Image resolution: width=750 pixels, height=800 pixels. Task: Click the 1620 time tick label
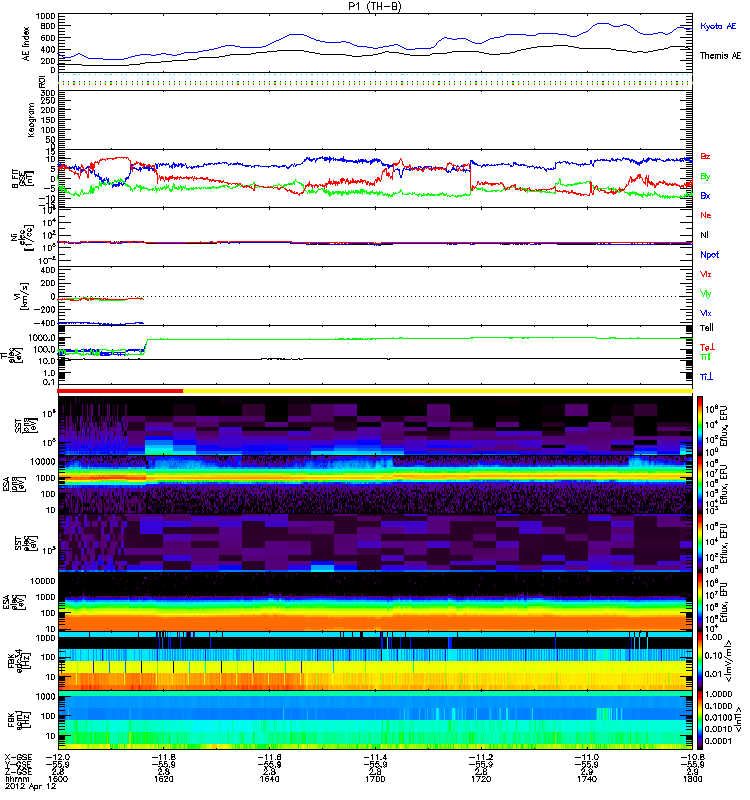[163, 779]
